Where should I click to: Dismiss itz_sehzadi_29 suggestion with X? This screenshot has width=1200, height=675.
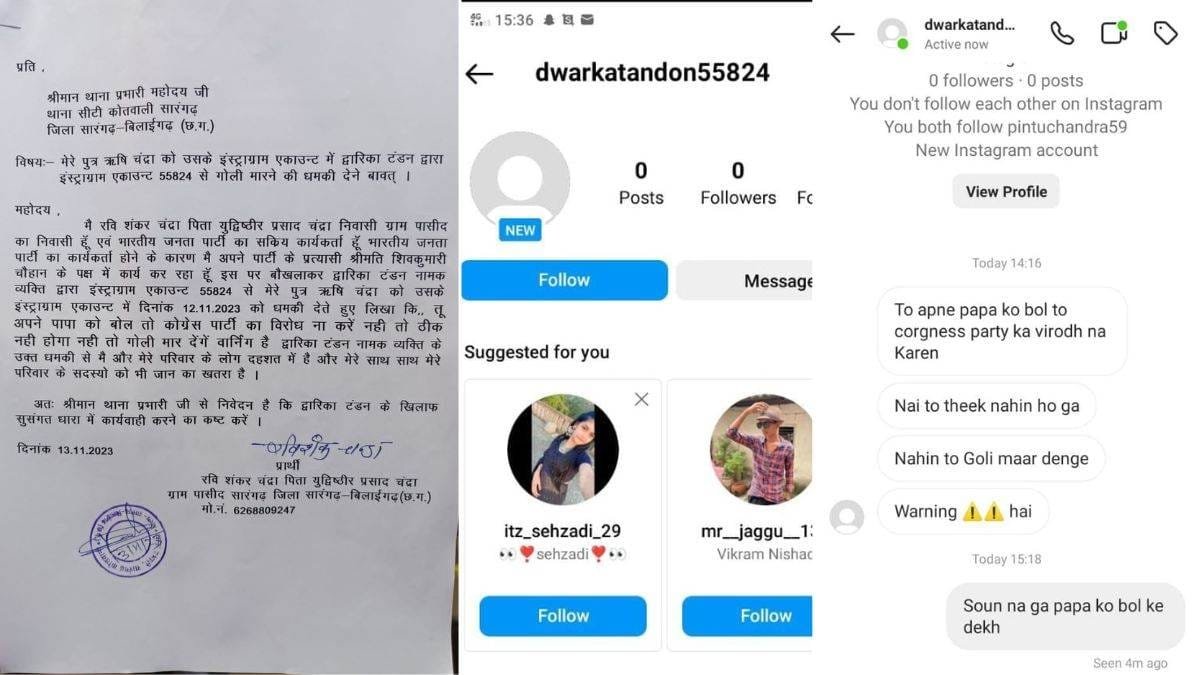point(642,399)
